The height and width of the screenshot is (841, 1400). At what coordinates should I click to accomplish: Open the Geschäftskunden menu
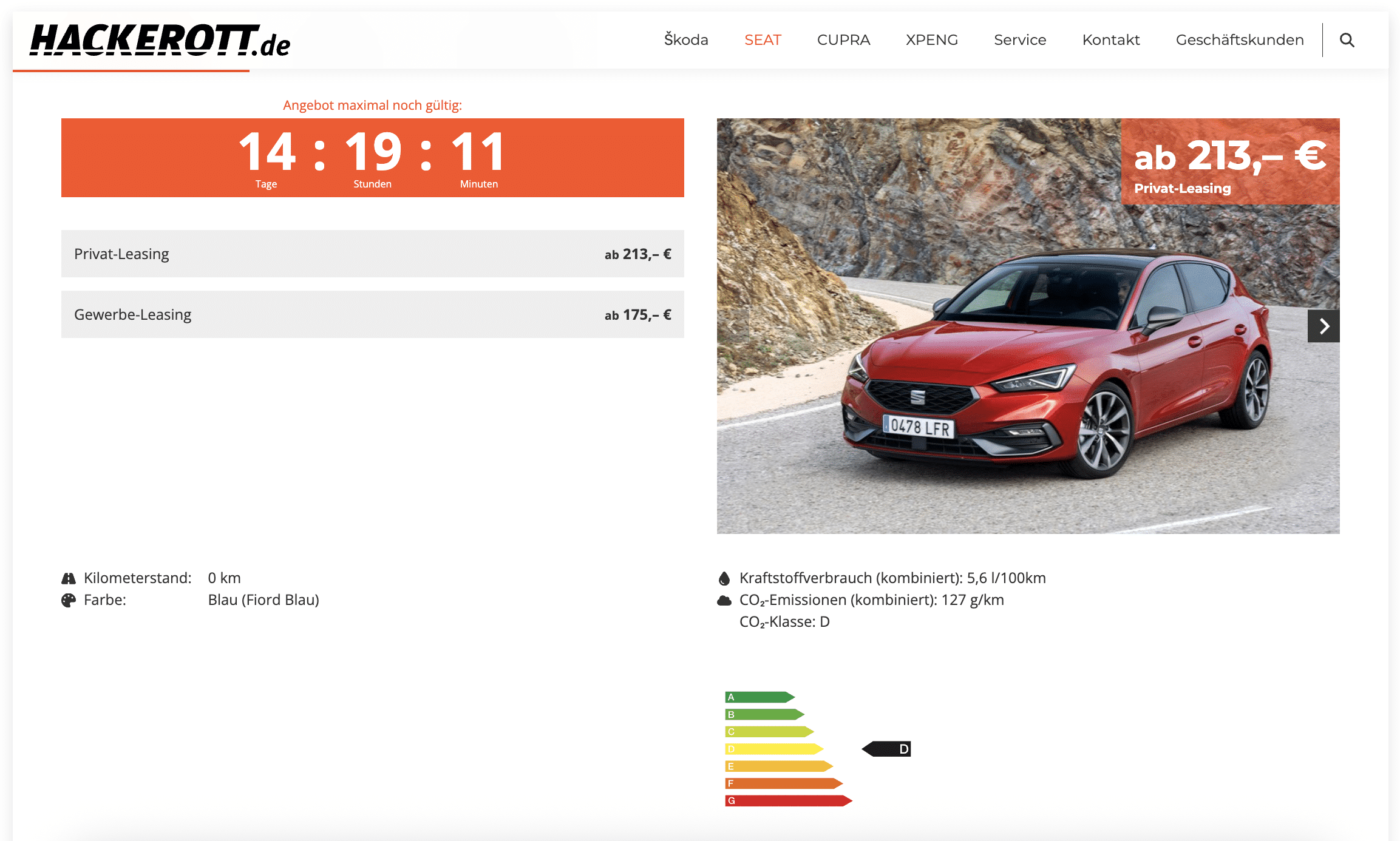point(1240,40)
